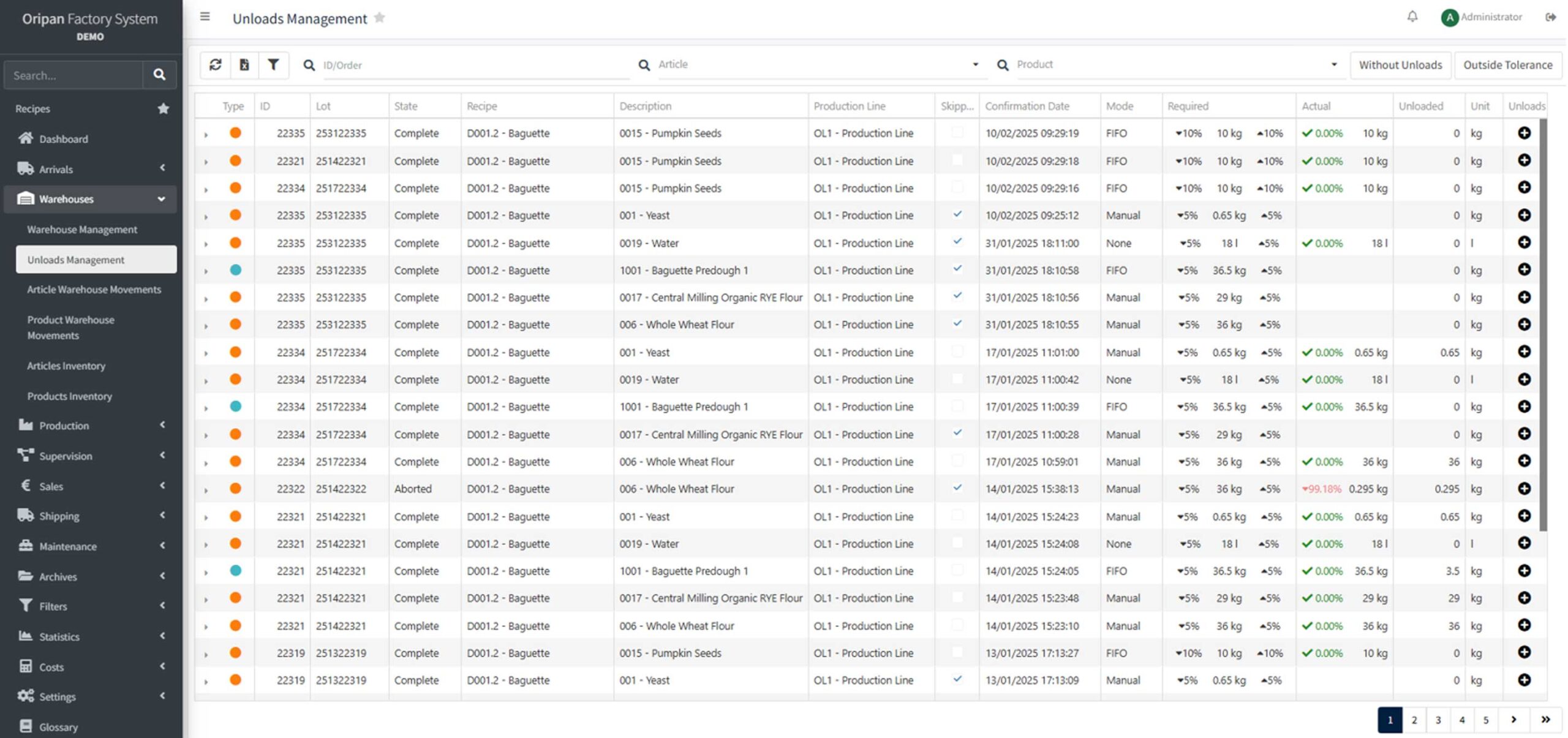Click the Production factory icon

[x=25, y=424]
